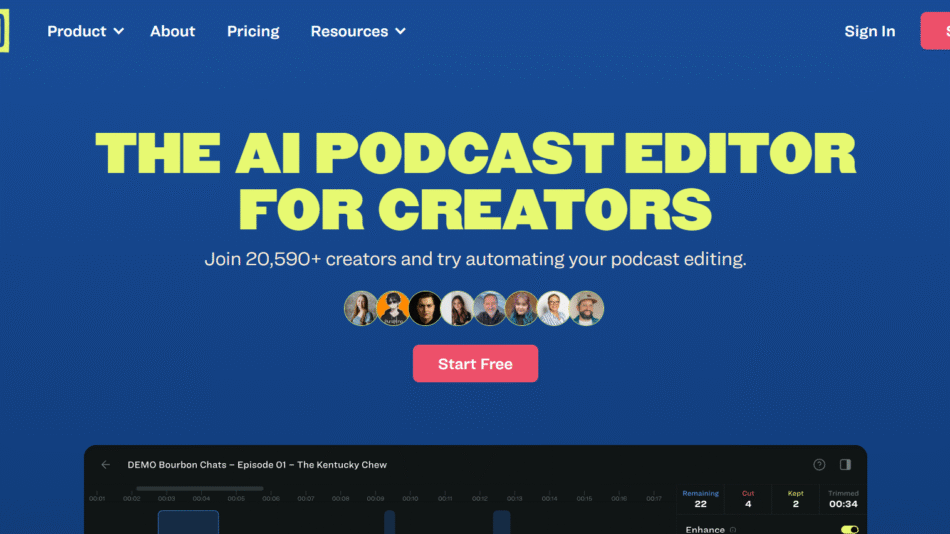Screen dimensions: 950x534
Task: Select the first creator avatar in the row
Action: [x=361, y=309]
